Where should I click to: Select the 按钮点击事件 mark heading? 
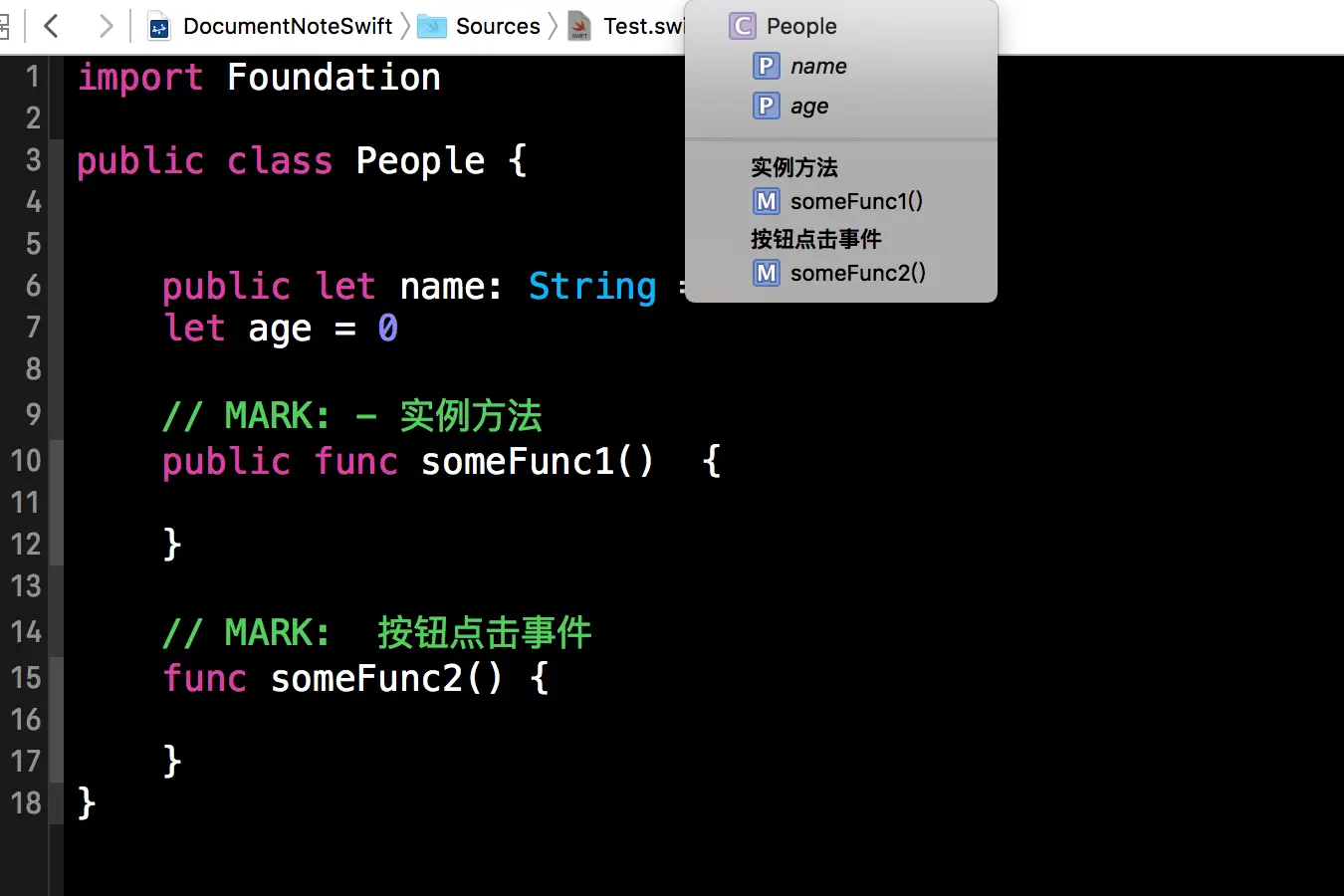816,239
